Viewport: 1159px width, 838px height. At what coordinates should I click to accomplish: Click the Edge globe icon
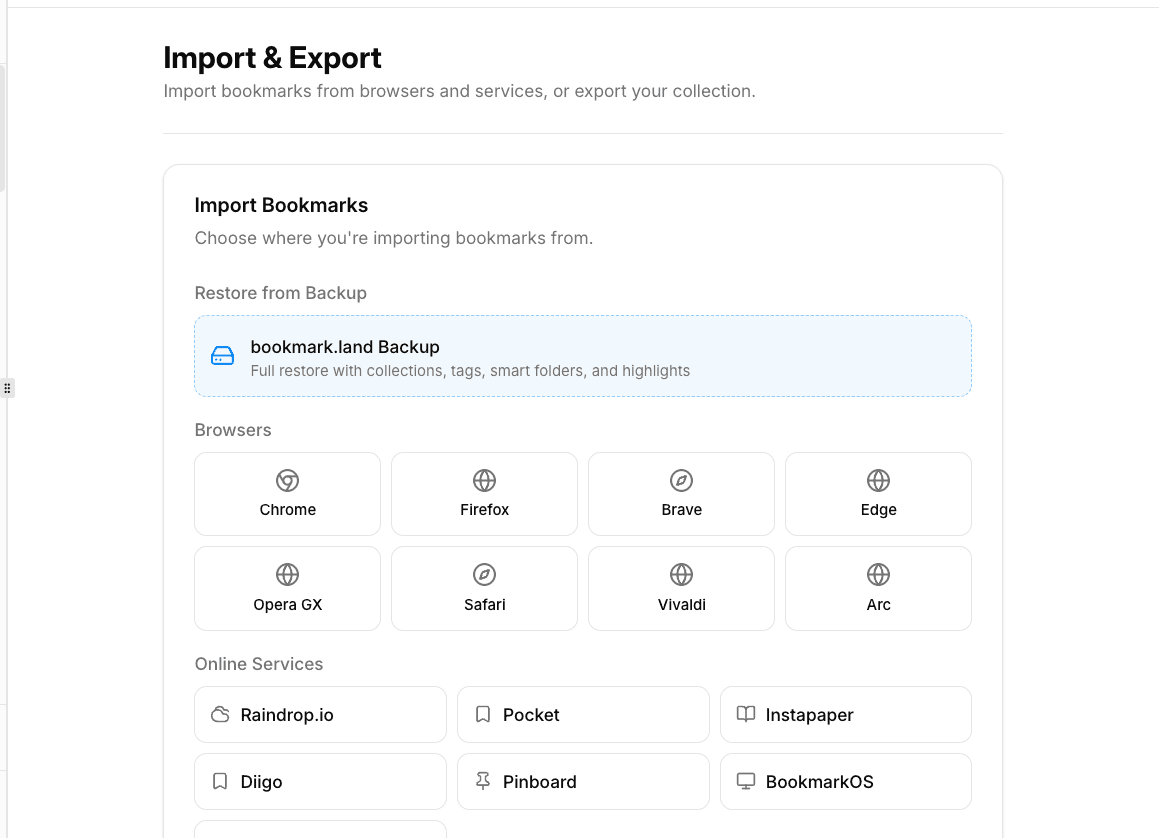[x=878, y=480]
